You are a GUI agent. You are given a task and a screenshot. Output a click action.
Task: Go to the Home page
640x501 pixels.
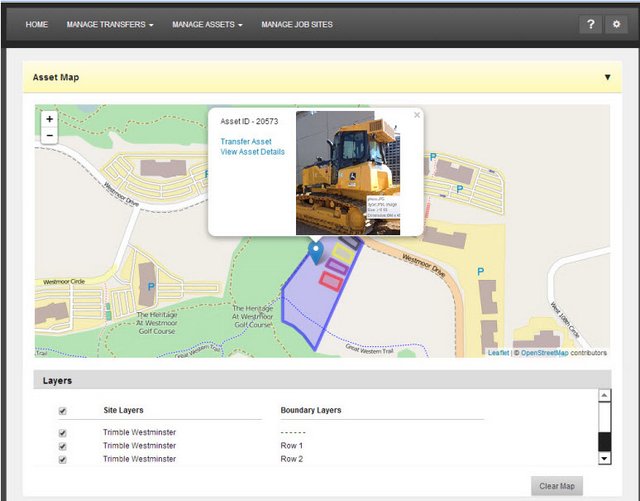[37, 24]
